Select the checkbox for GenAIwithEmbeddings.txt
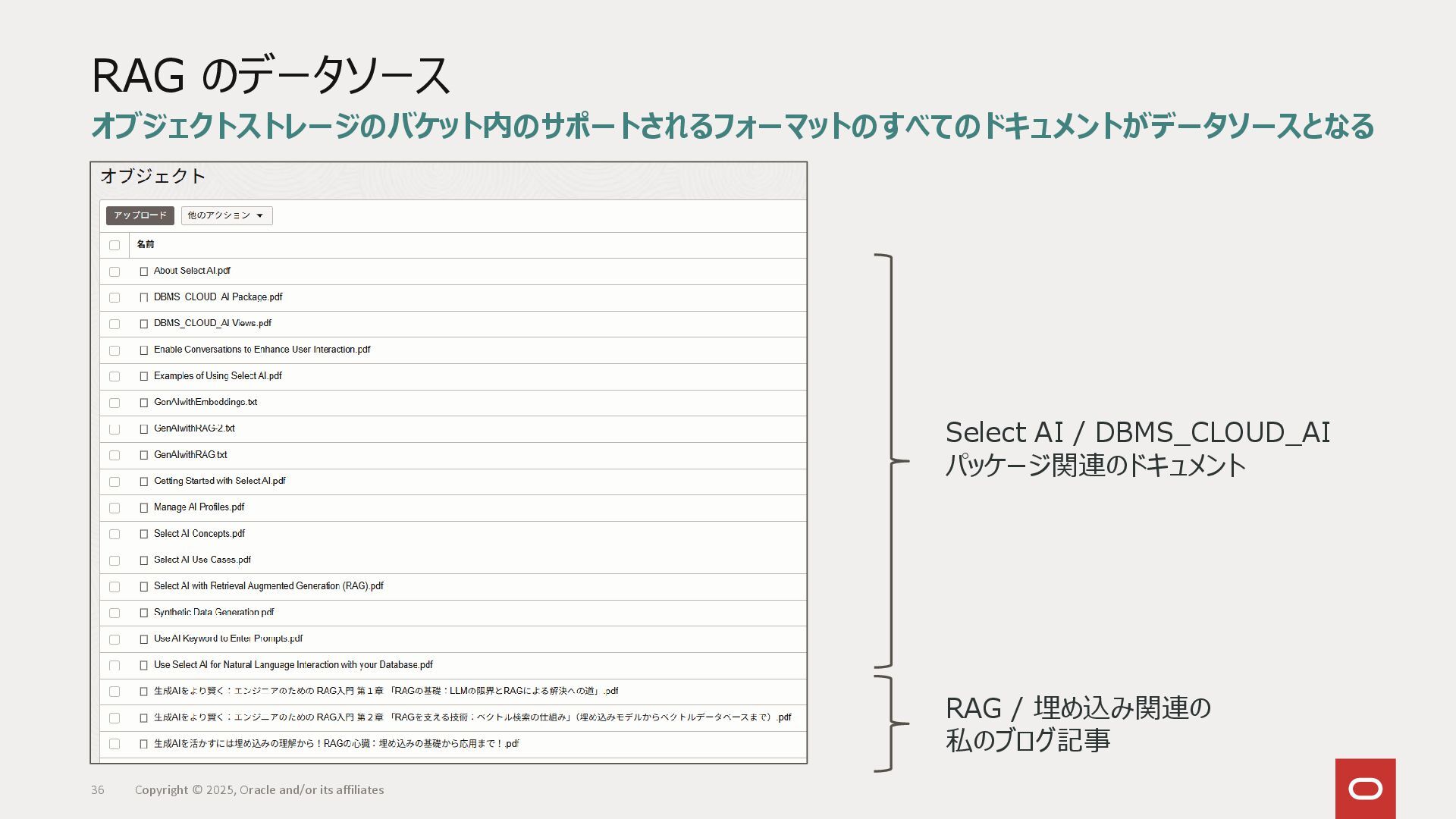This screenshot has height=819, width=1456. [115, 403]
